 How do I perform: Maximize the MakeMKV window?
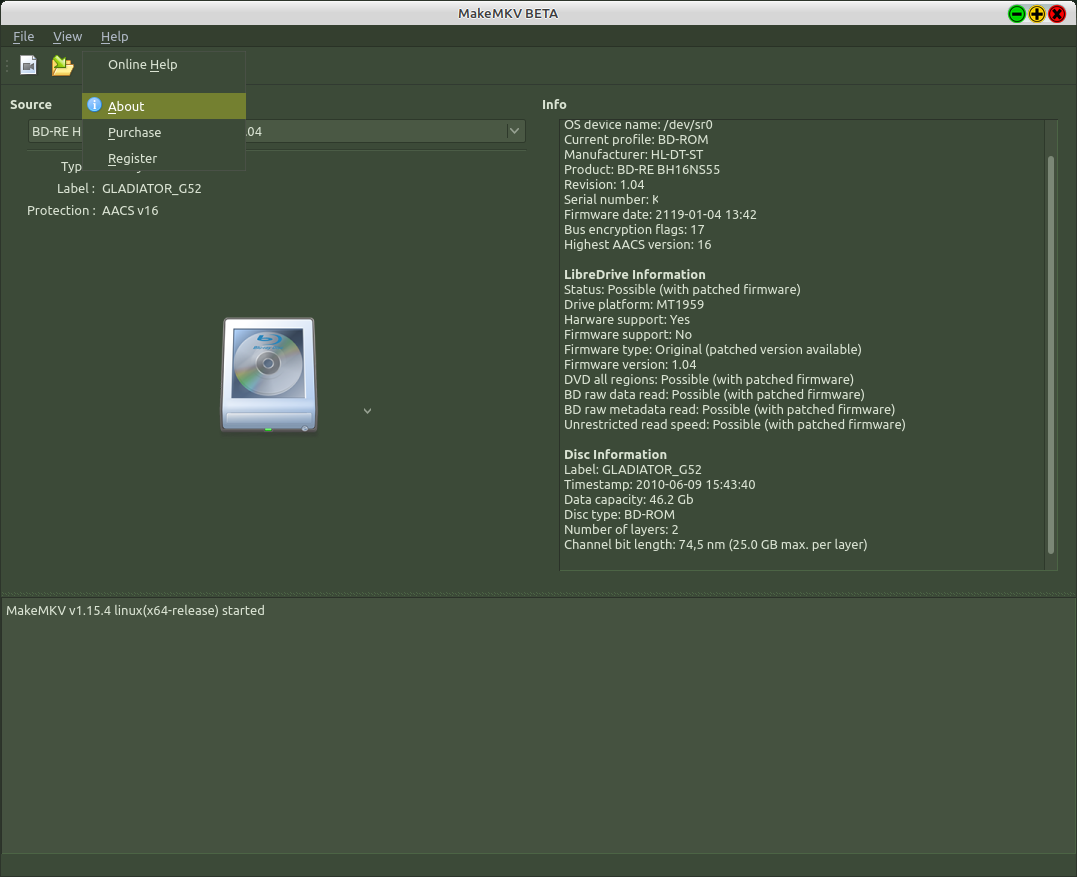click(1036, 14)
